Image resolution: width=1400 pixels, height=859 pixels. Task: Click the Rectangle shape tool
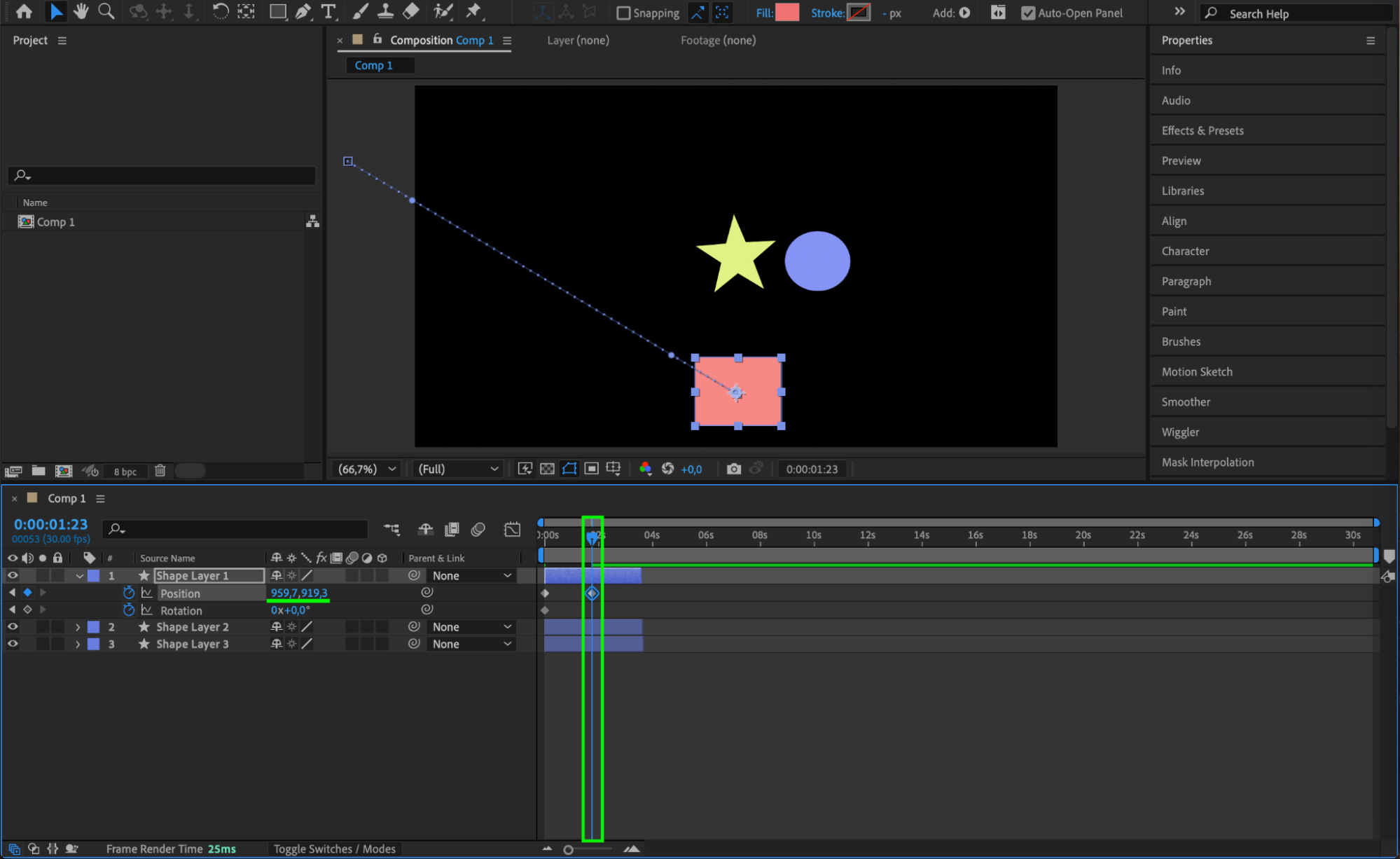point(277,11)
